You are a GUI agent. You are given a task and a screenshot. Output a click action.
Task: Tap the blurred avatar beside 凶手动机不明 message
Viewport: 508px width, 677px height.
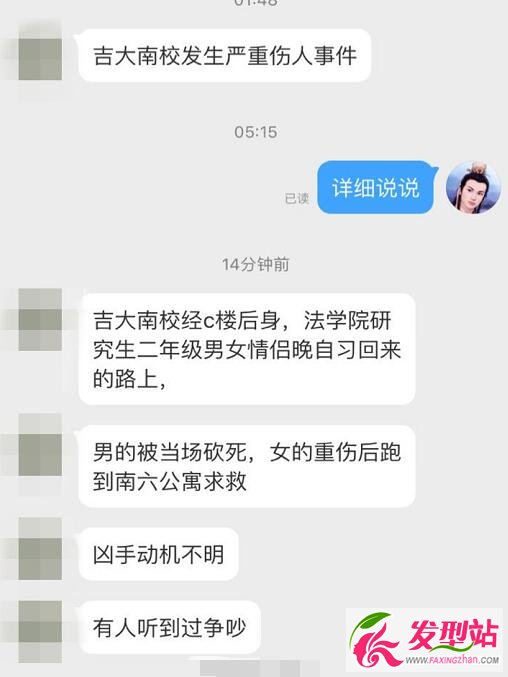click(40, 549)
